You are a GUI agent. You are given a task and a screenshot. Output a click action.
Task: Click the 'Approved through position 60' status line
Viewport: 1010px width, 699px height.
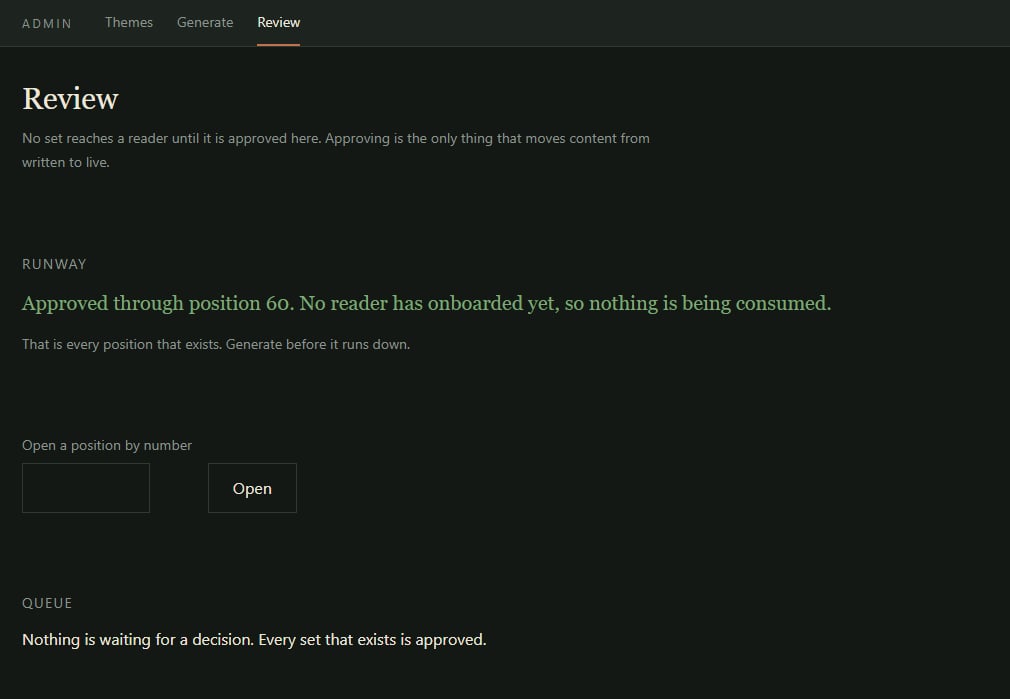click(x=426, y=303)
